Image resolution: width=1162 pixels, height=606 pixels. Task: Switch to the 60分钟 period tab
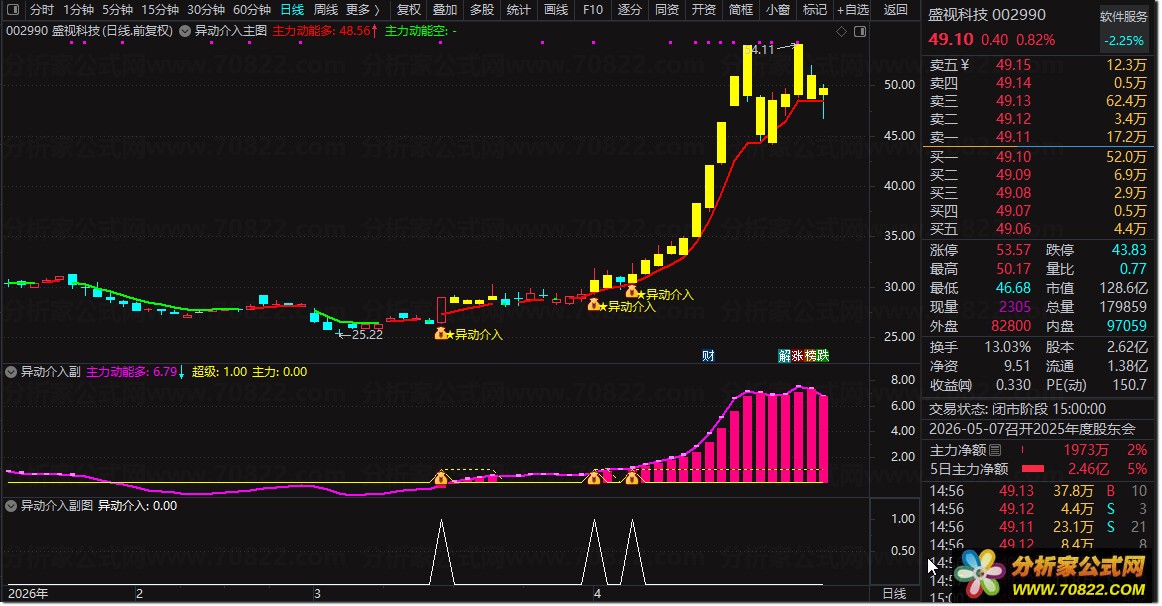(x=252, y=10)
